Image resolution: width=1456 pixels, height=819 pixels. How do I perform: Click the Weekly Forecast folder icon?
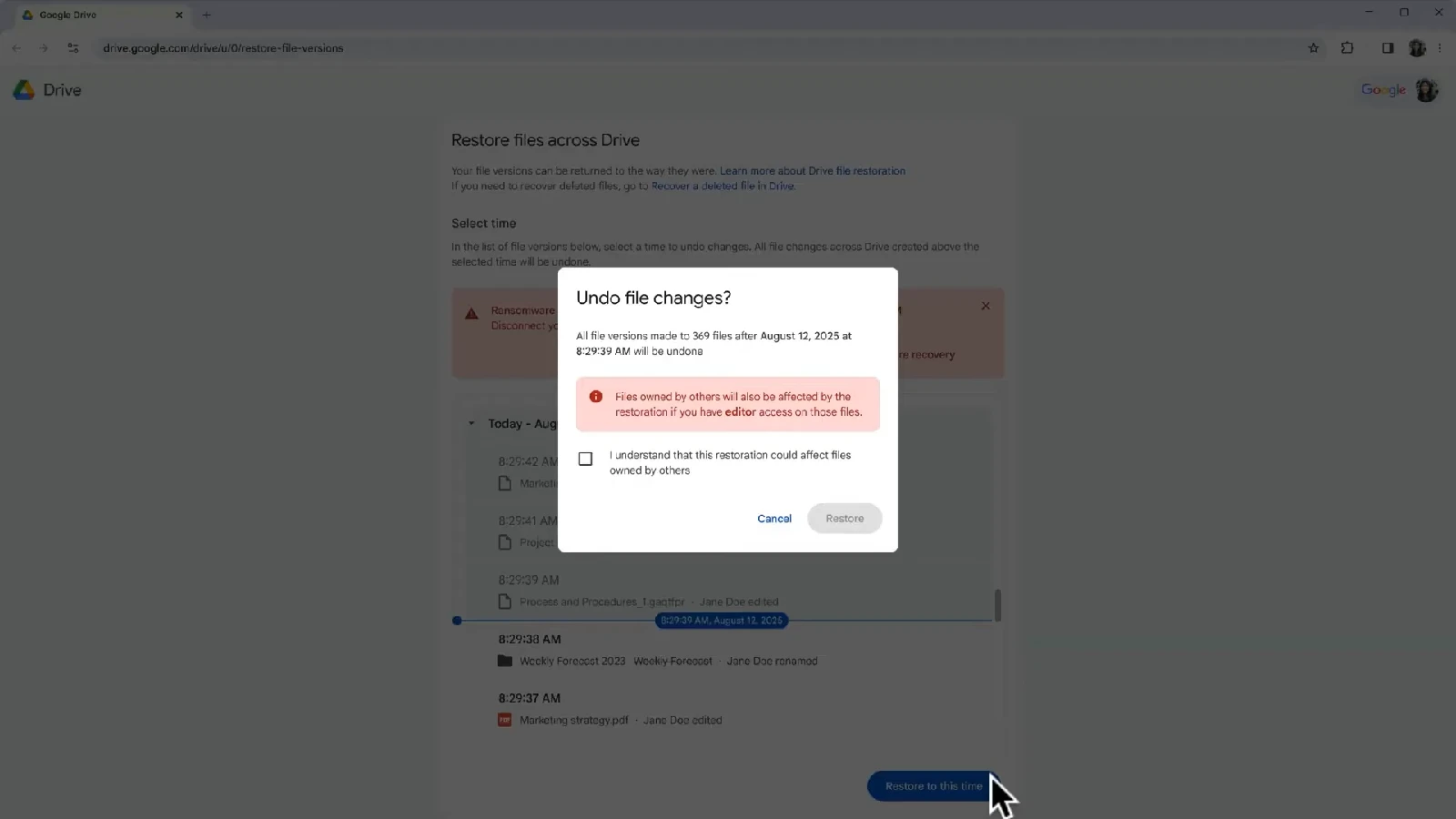[505, 662]
